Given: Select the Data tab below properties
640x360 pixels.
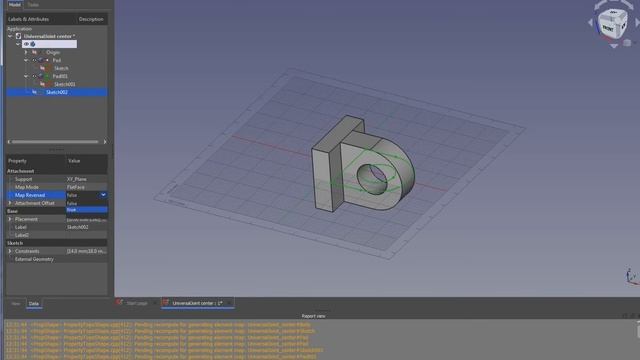Looking at the screenshot, I should pos(34,304).
